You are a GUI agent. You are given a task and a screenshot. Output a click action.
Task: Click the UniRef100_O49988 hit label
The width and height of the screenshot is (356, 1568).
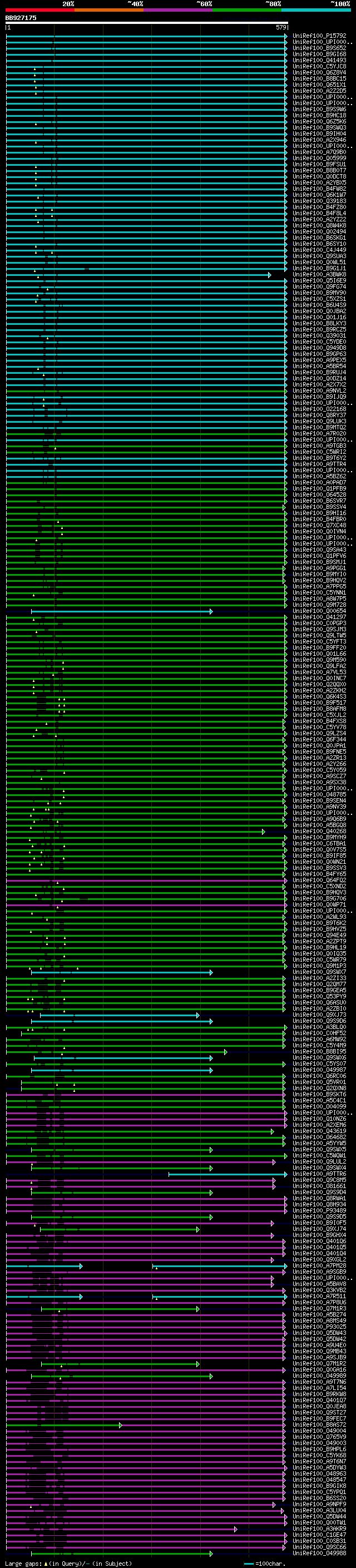(319, 1554)
